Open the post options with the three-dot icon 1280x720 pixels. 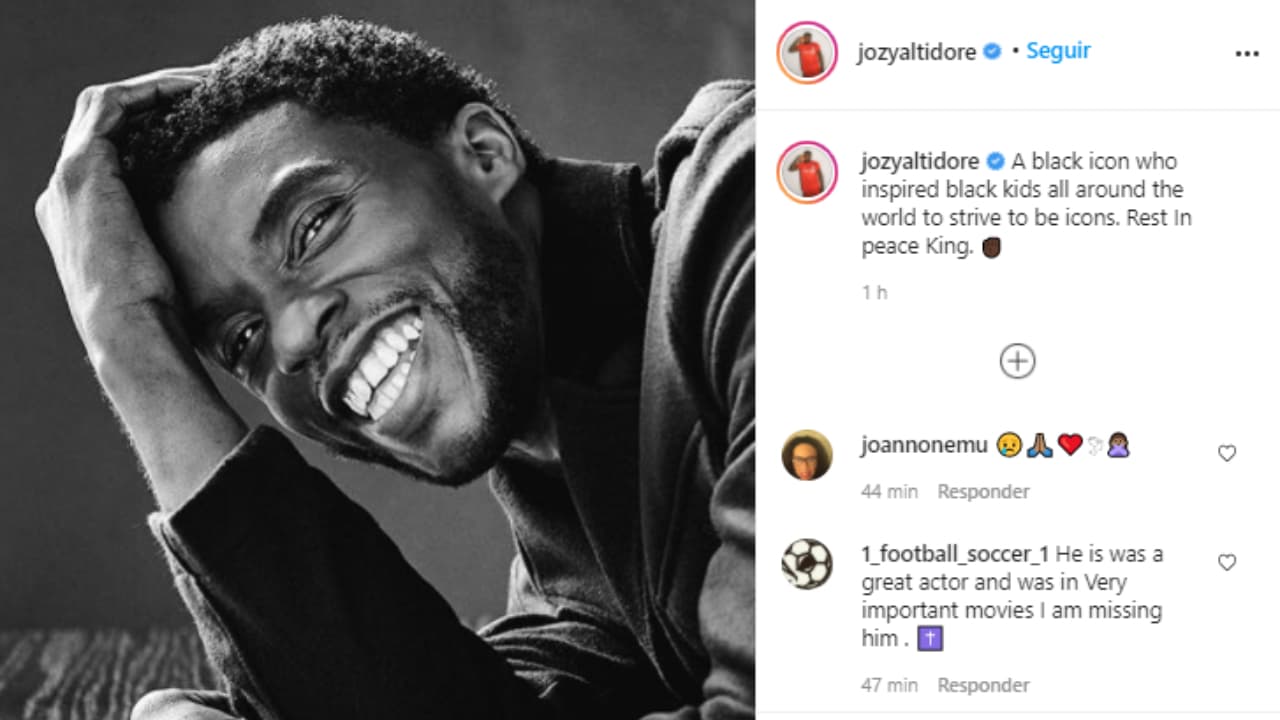click(1245, 53)
